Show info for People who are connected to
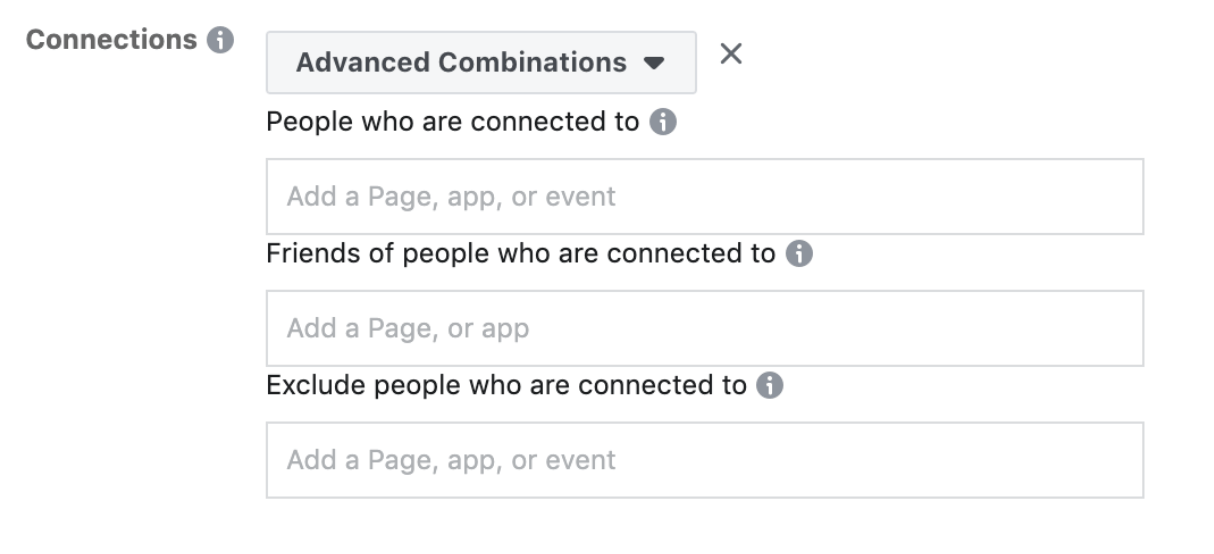This screenshot has width=1214, height=554. point(662,123)
